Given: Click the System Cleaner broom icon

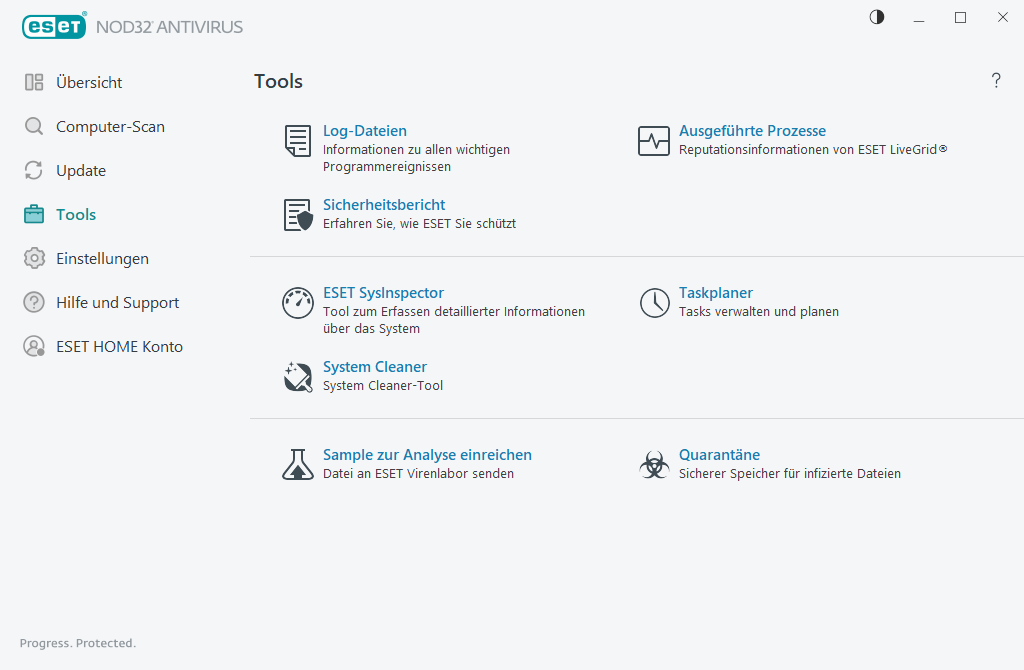Looking at the screenshot, I should coord(297,377).
